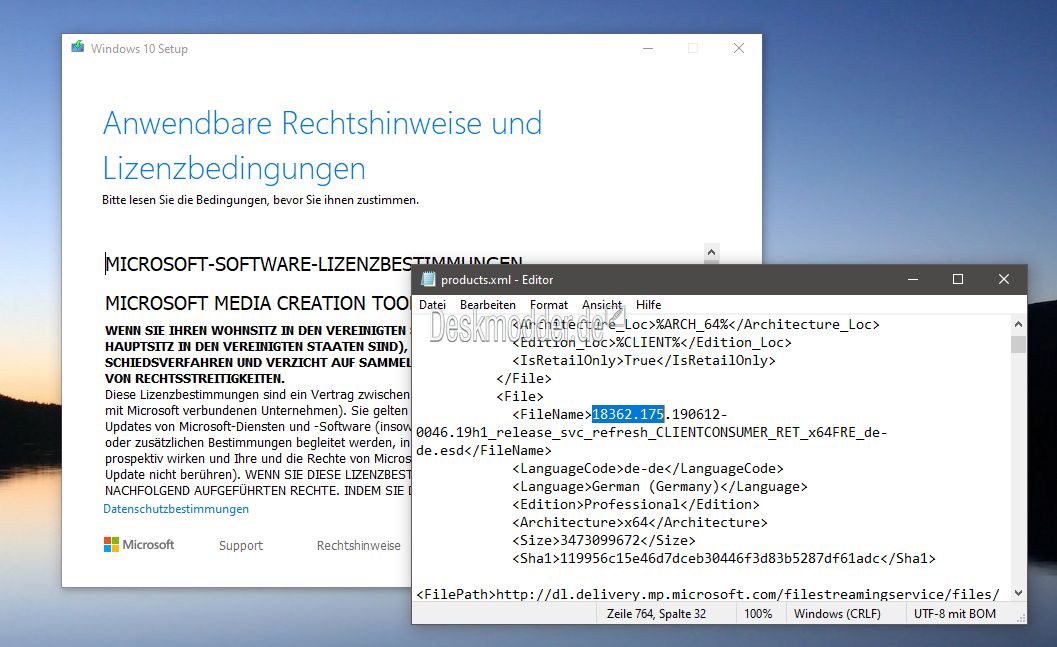This screenshot has height=647, width=1057.
Task: Click the Edition_Loc %CLIENT% line
Action: 652,342
